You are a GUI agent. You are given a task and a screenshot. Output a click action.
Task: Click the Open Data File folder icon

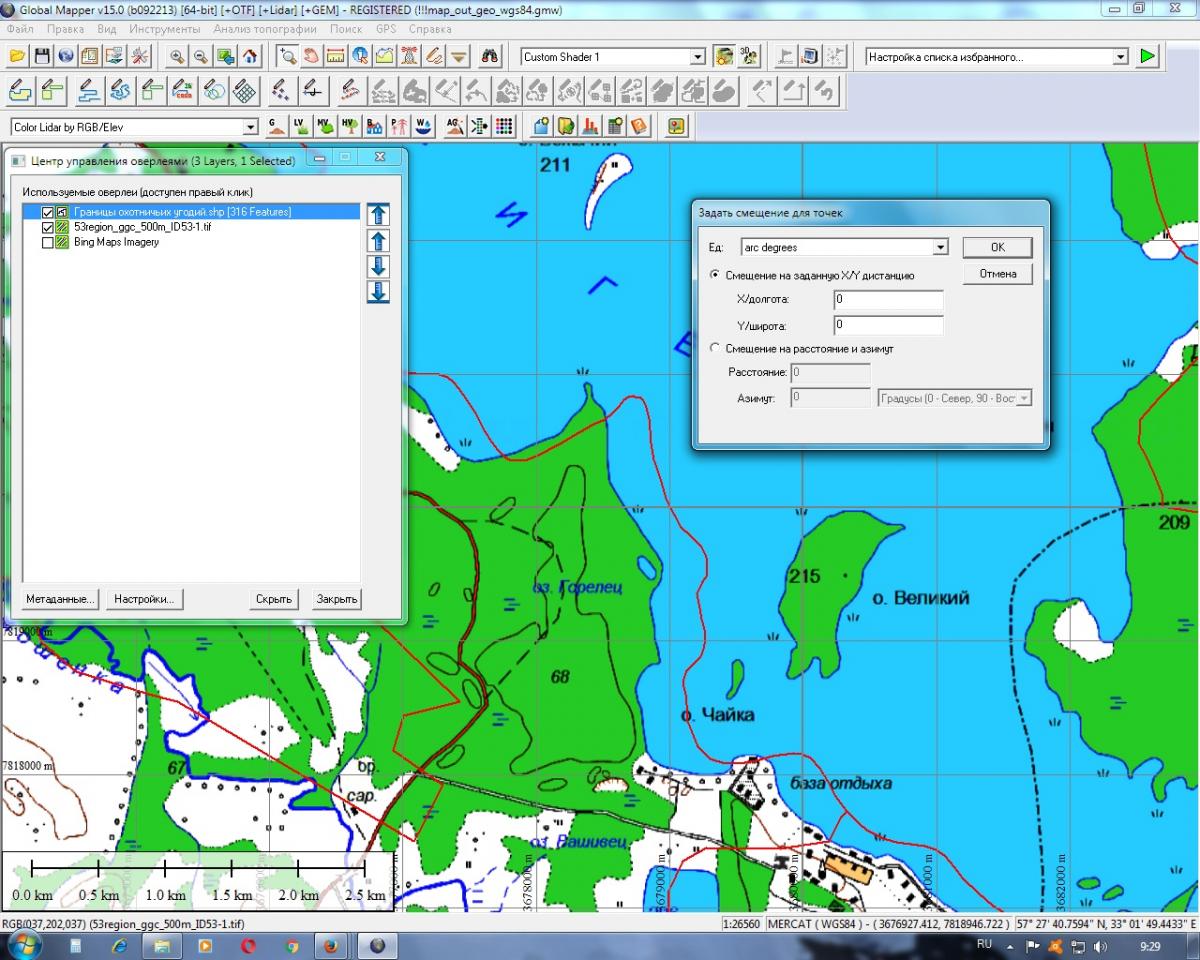tap(17, 57)
